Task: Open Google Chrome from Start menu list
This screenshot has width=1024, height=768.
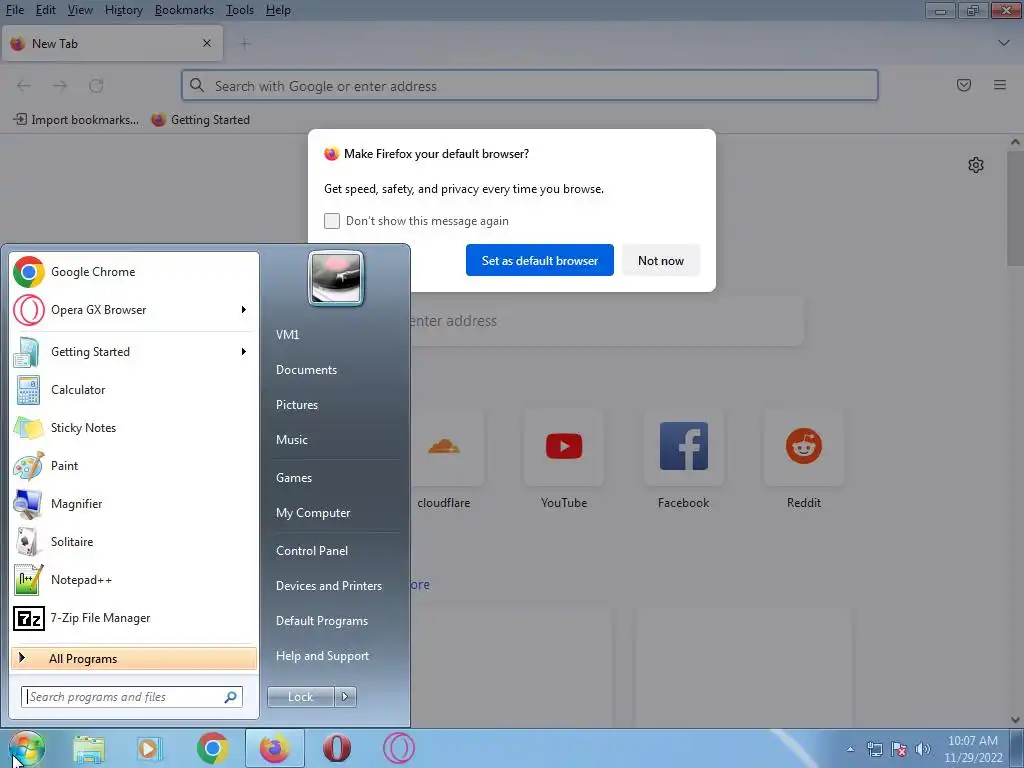Action: point(134,272)
